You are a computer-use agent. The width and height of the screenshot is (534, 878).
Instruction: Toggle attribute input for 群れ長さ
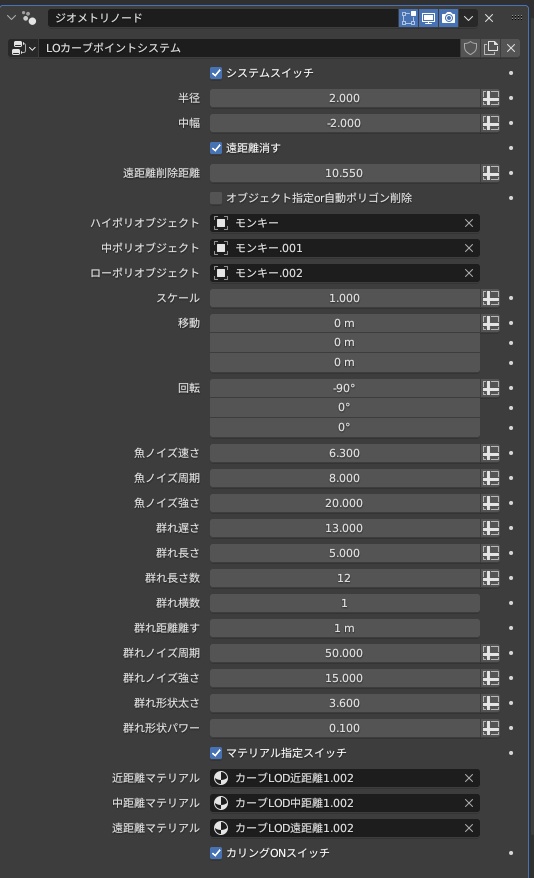491,553
